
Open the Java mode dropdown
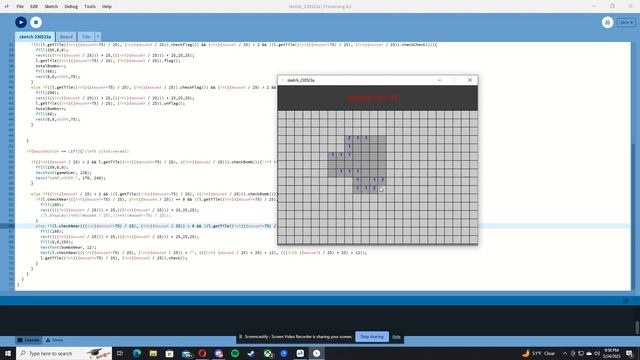click(626, 22)
